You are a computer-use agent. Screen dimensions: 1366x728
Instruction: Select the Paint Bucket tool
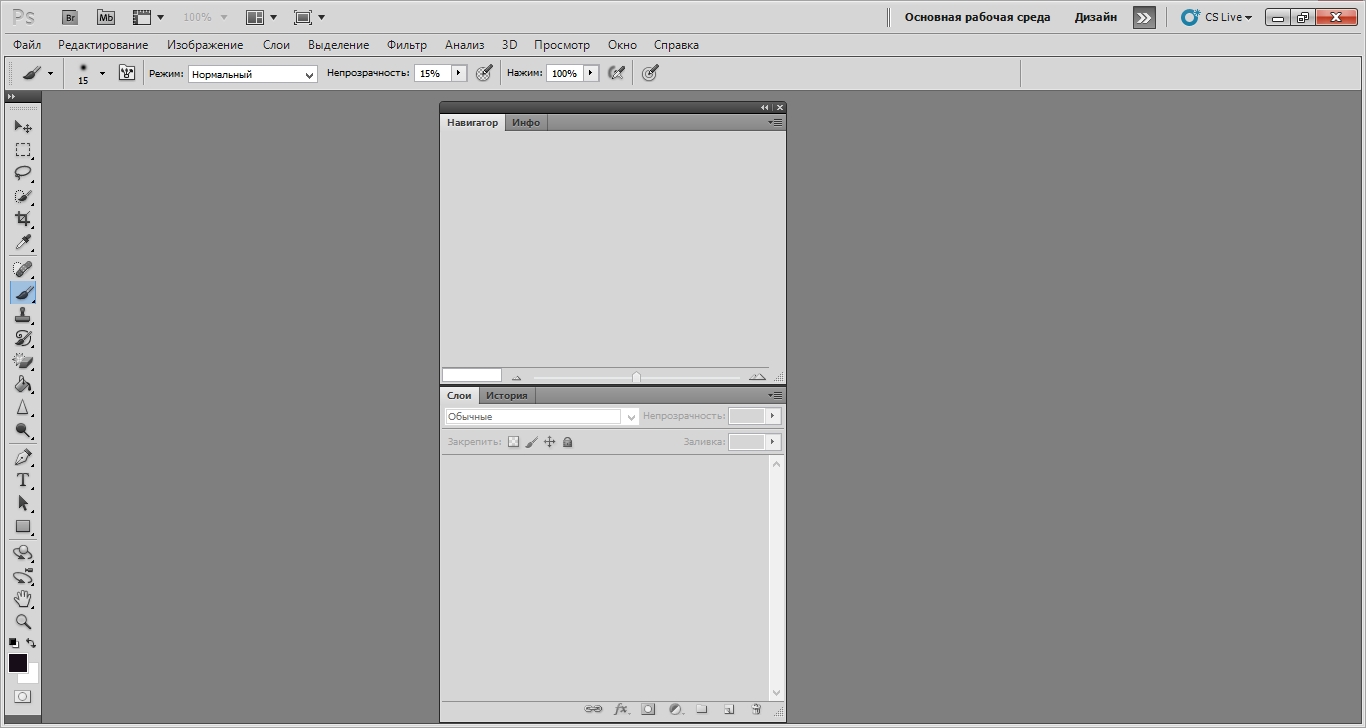coord(22,385)
